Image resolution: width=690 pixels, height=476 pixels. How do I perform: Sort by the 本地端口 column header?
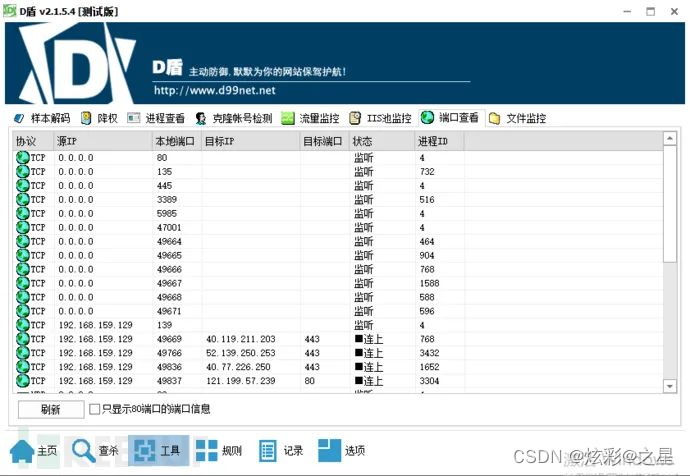[x=177, y=141]
